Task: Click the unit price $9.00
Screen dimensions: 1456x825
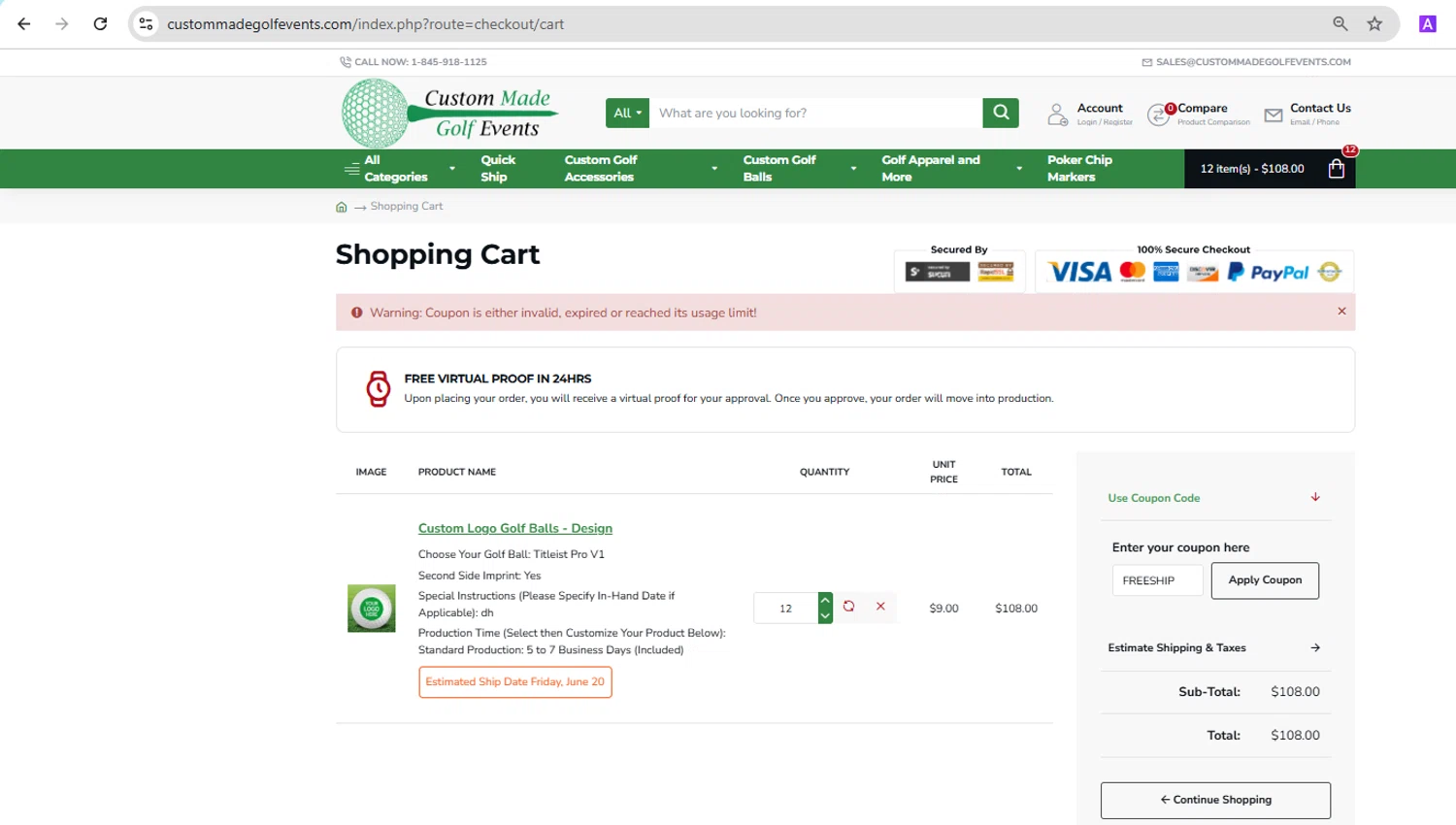Action: click(943, 609)
